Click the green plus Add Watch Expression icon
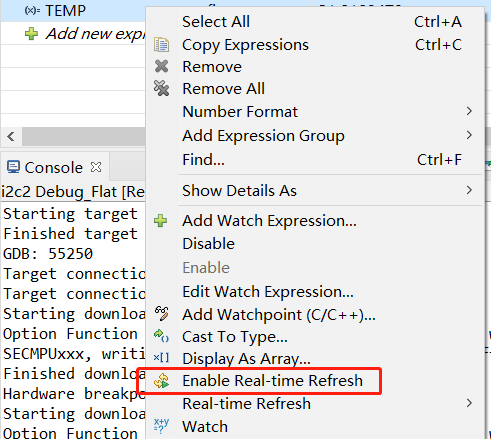 click(x=161, y=221)
